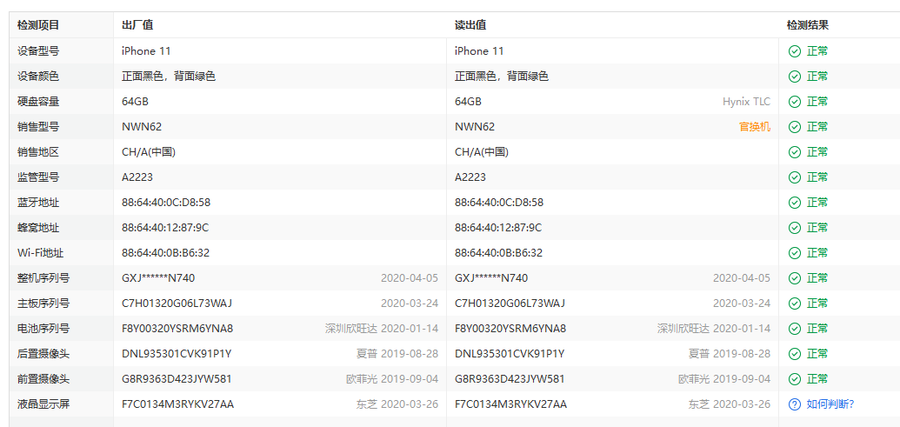Click the green check icon for 前置摄像头

tap(794, 379)
